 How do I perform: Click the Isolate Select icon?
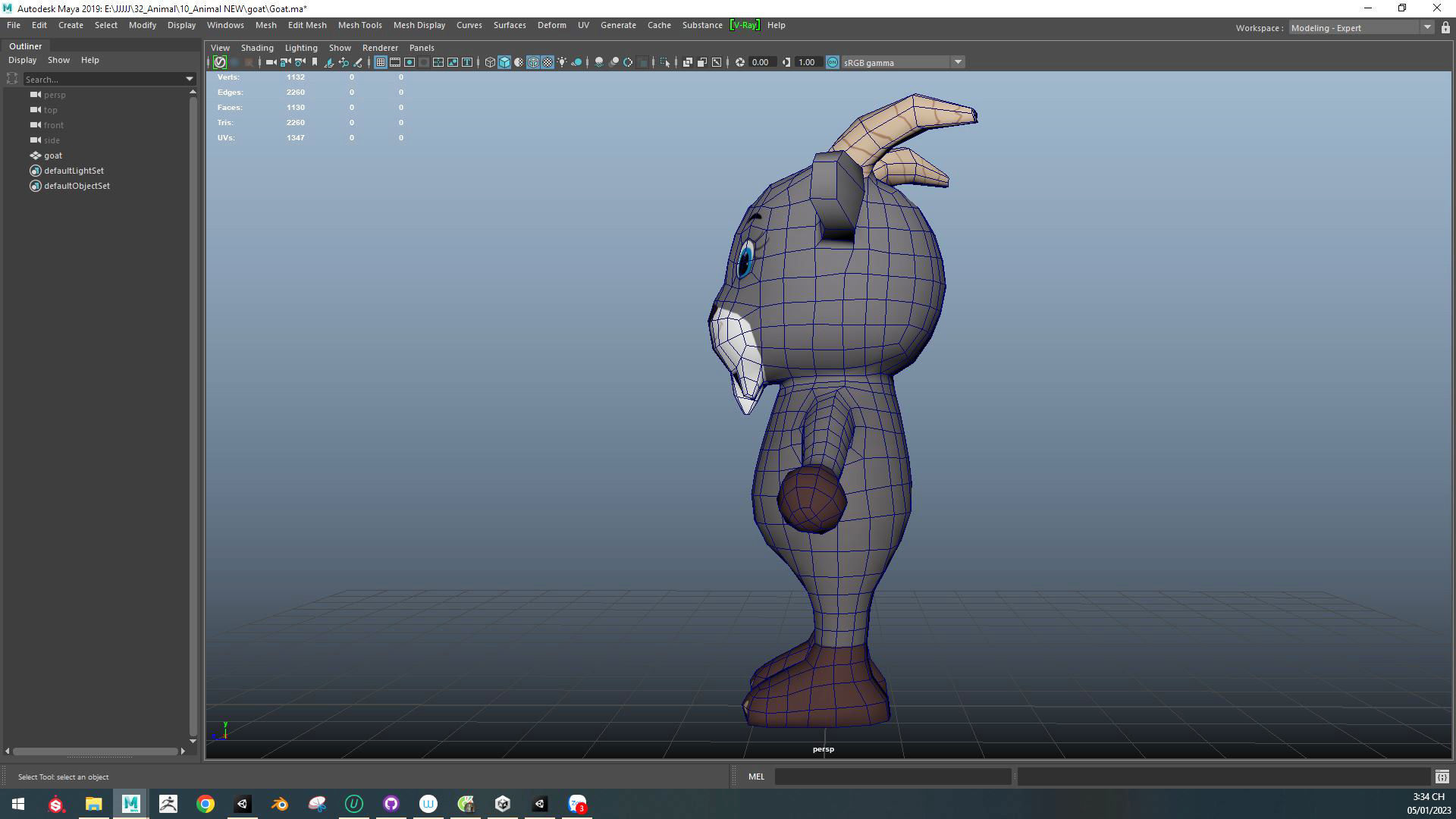[665, 62]
